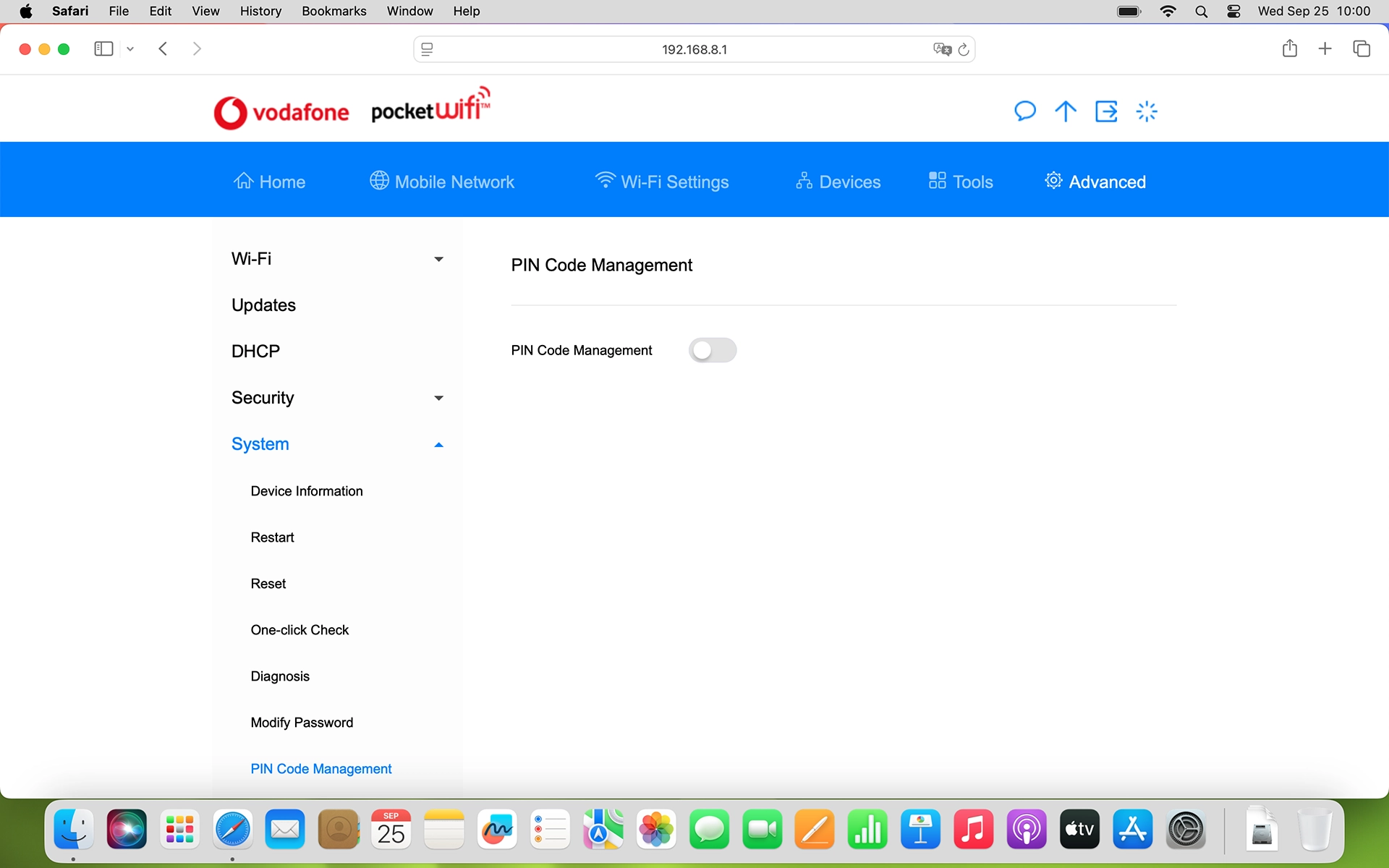Image resolution: width=1389 pixels, height=868 pixels.
Task: Click the update arrow icon in header
Action: pyautogui.click(x=1065, y=111)
